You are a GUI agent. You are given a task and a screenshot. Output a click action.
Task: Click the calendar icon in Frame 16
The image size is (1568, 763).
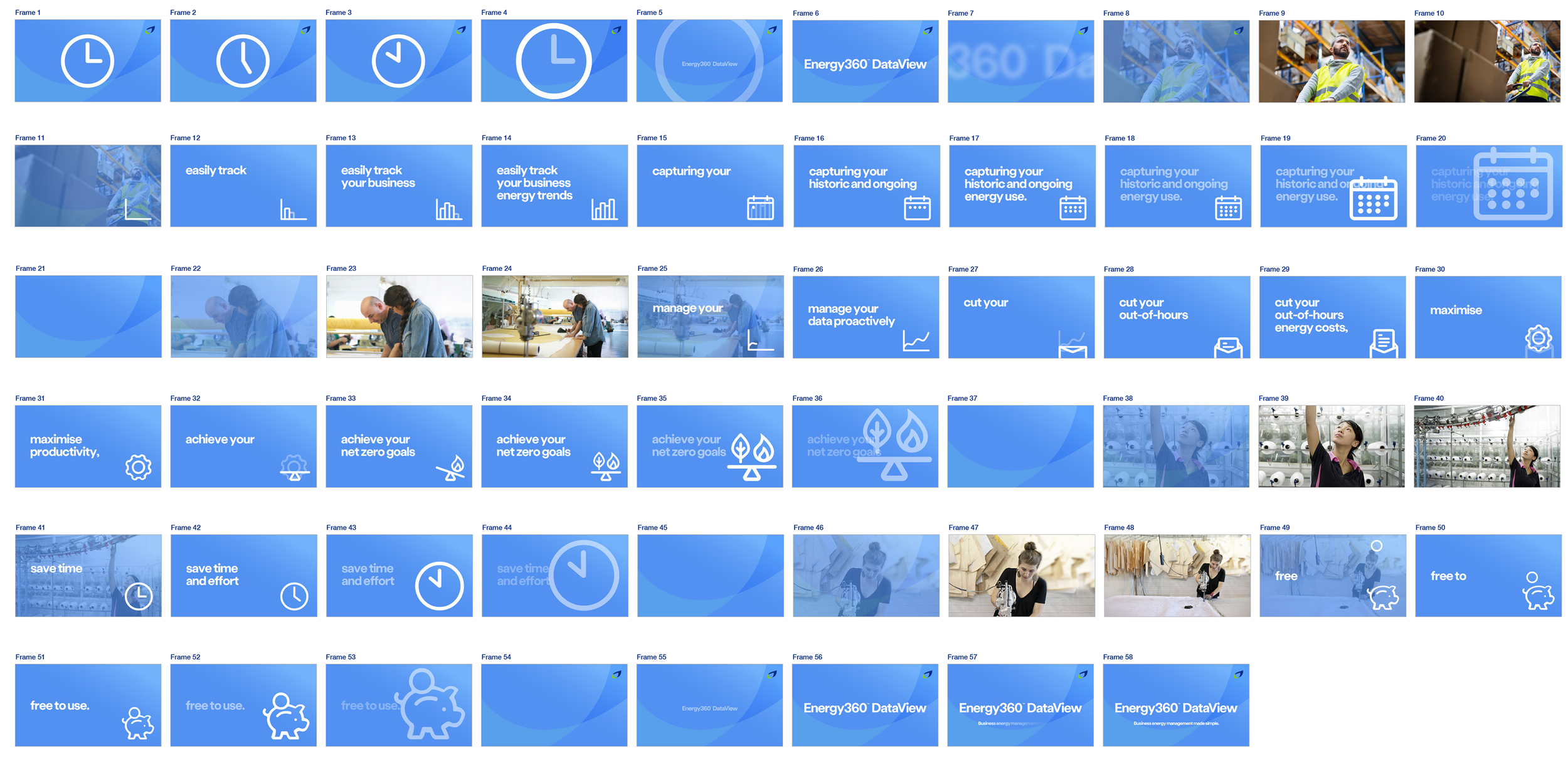click(916, 208)
